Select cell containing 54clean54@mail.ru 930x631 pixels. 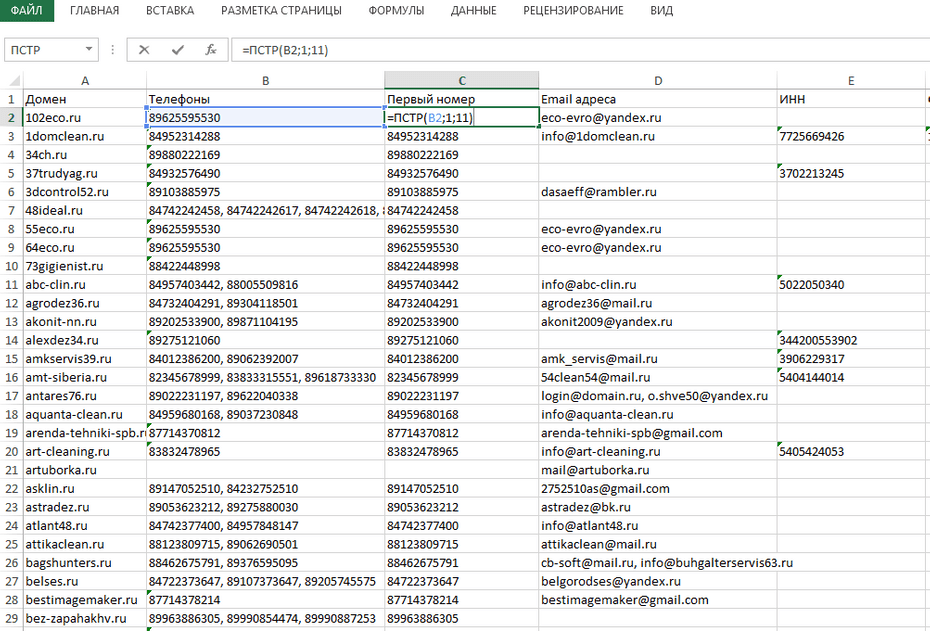(658, 377)
